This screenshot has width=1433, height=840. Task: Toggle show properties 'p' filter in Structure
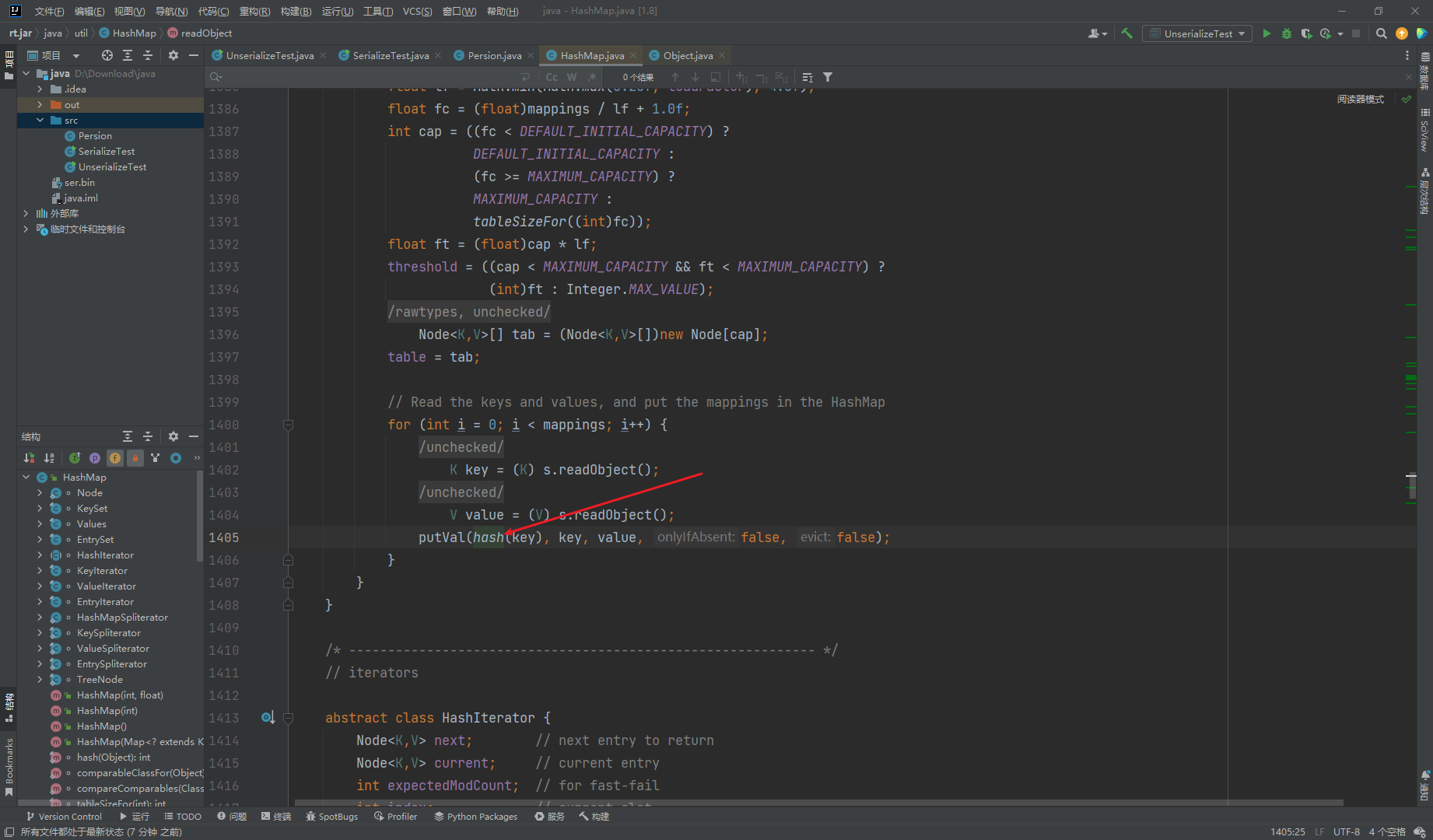[95, 458]
